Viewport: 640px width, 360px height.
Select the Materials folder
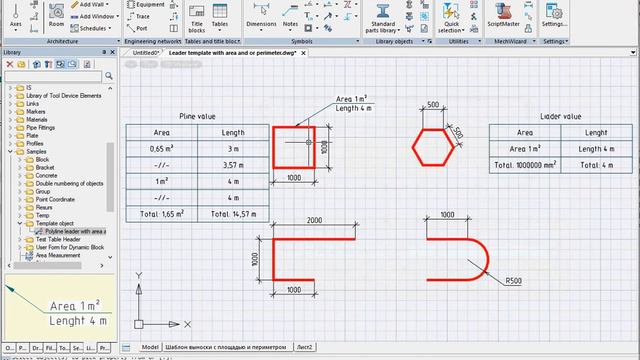tap(37, 120)
